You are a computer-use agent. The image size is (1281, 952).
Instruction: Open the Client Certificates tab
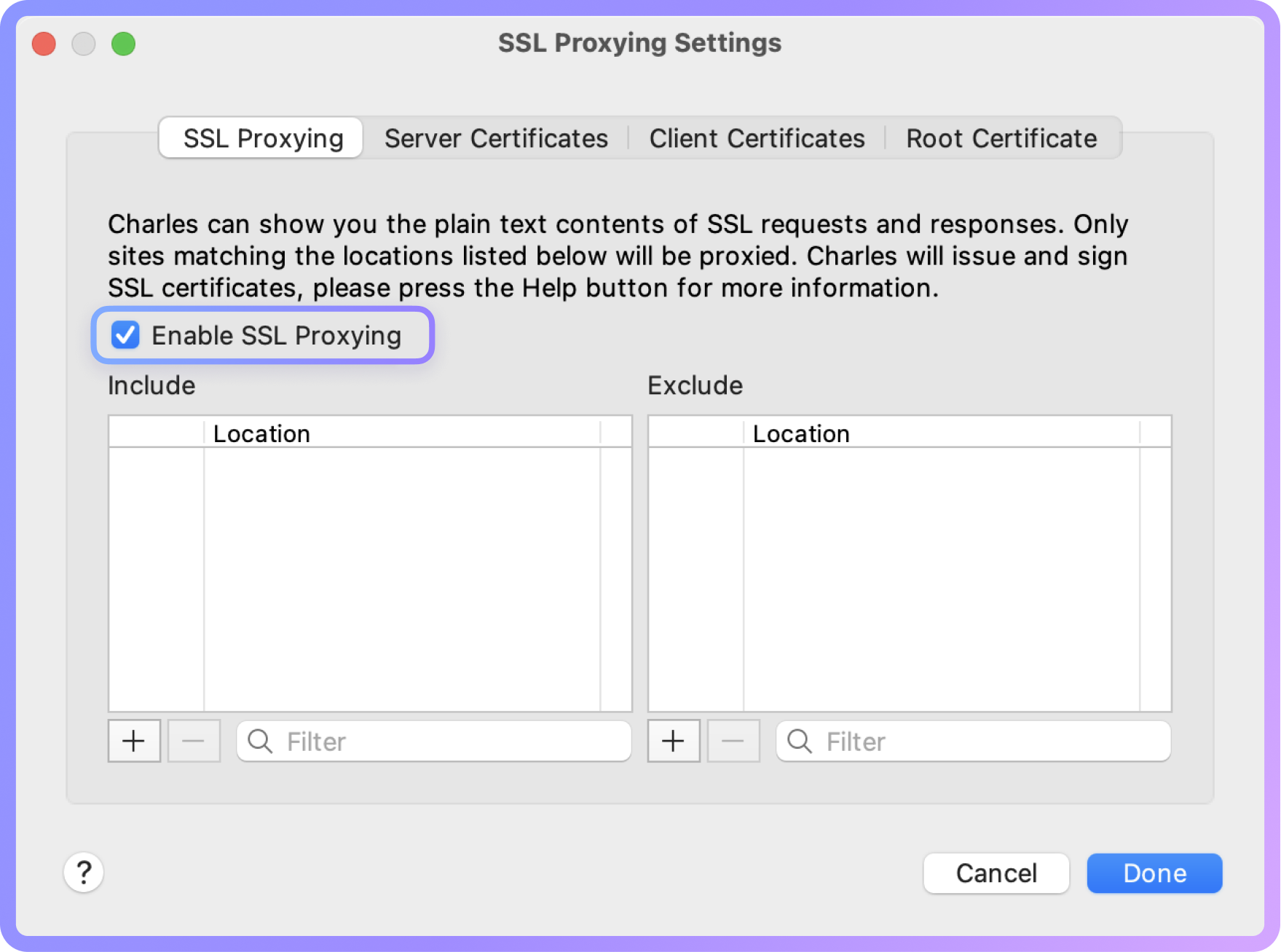pos(757,138)
